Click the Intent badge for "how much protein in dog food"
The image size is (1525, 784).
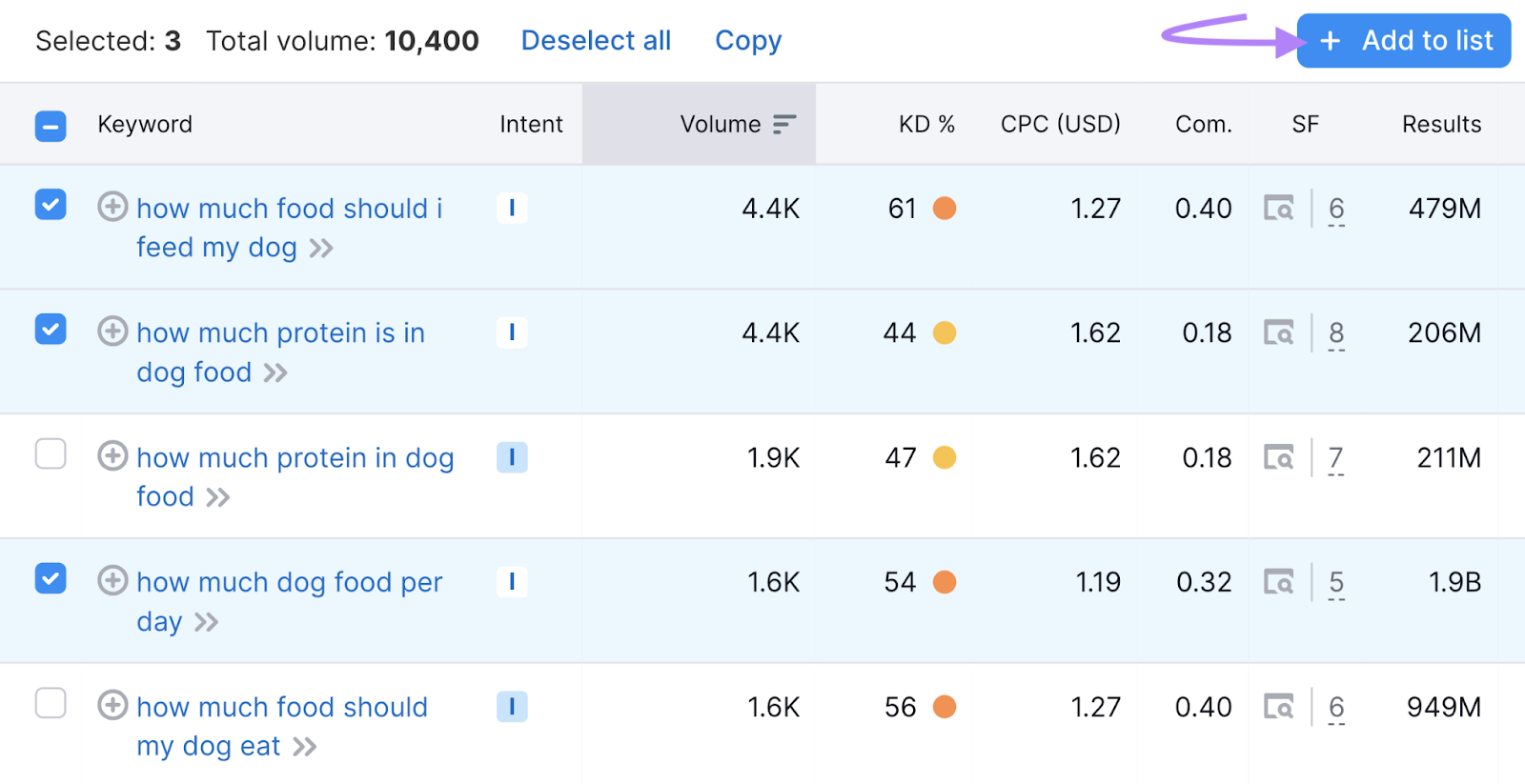513,457
